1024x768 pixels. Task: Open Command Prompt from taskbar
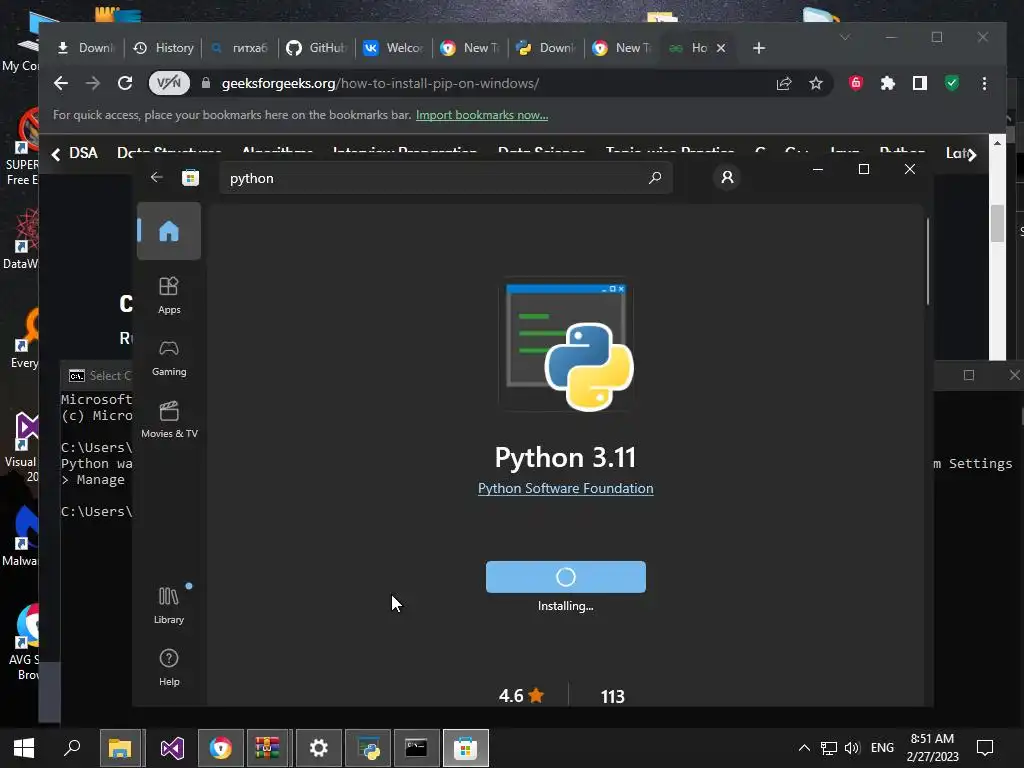click(x=417, y=748)
